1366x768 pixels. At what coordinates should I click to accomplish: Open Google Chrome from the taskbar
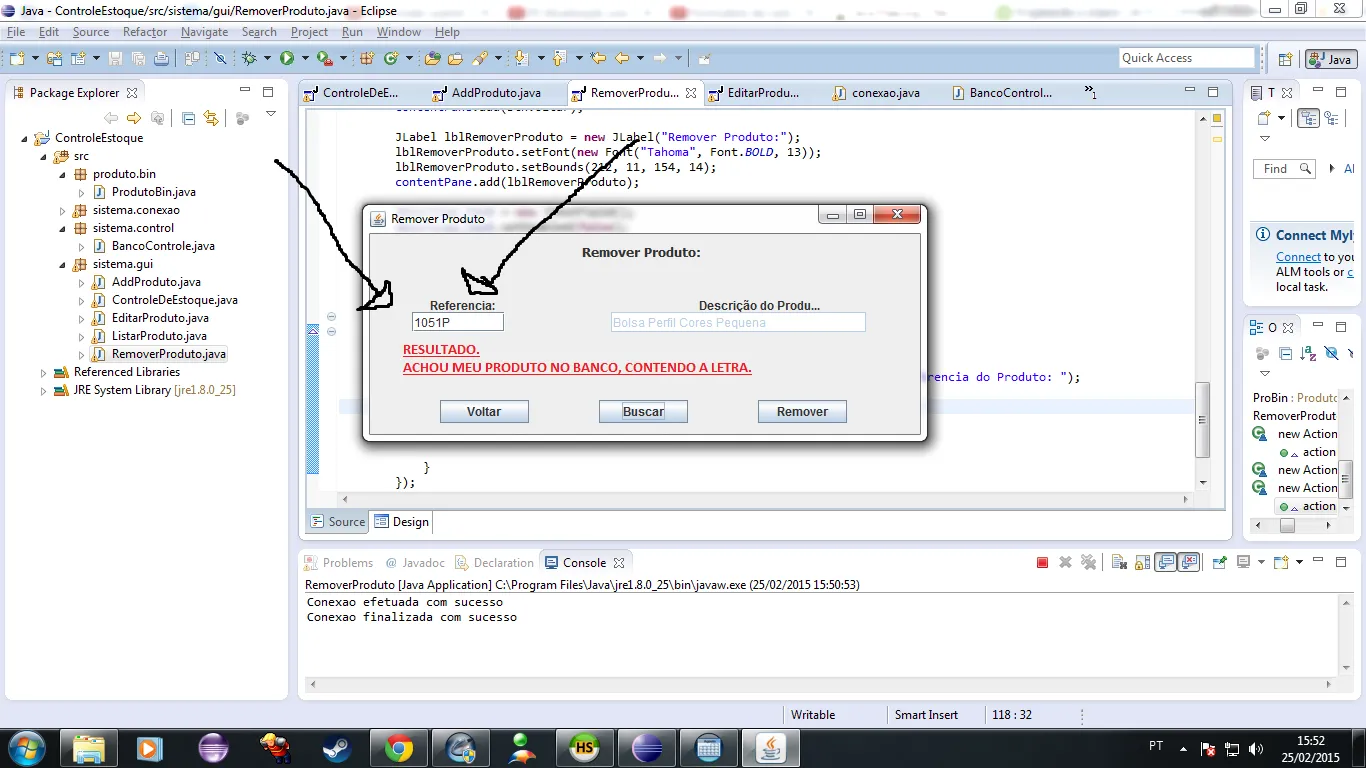[x=399, y=747]
